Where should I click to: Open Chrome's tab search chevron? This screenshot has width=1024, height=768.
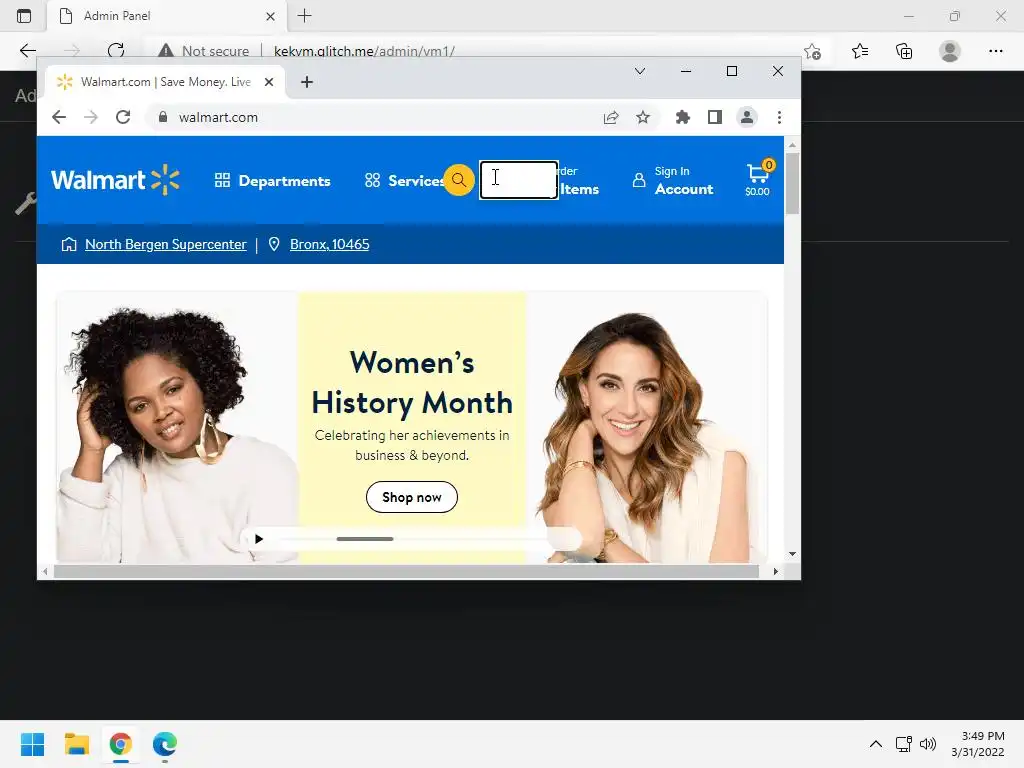pyautogui.click(x=640, y=71)
